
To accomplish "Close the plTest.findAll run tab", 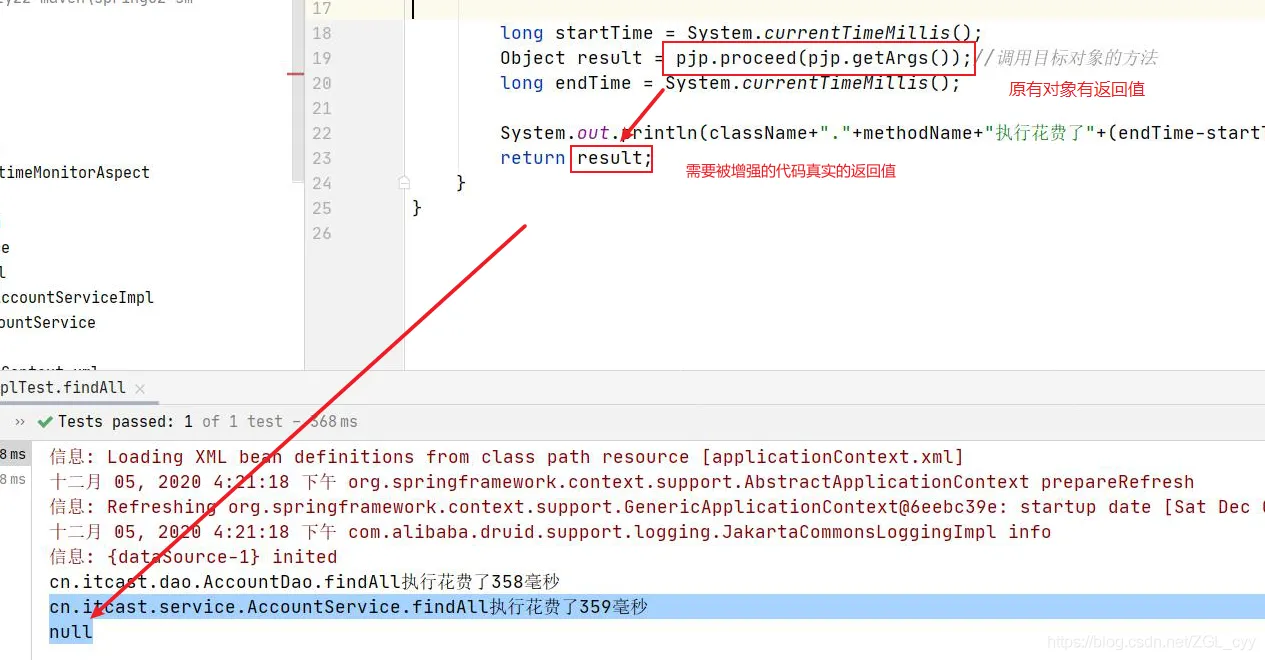I will pyautogui.click(x=139, y=389).
